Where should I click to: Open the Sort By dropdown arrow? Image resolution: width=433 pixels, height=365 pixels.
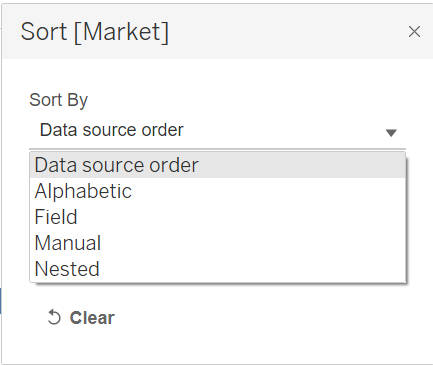click(x=391, y=133)
